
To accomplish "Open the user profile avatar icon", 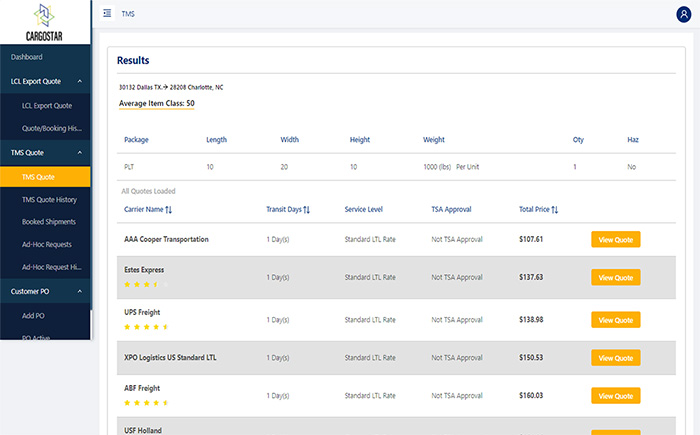I will [x=683, y=14].
